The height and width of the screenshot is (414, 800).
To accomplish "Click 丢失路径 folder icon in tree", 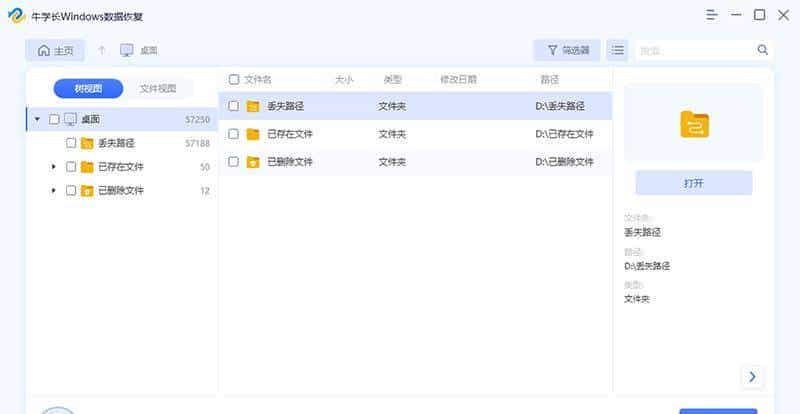I will [87, 143].
